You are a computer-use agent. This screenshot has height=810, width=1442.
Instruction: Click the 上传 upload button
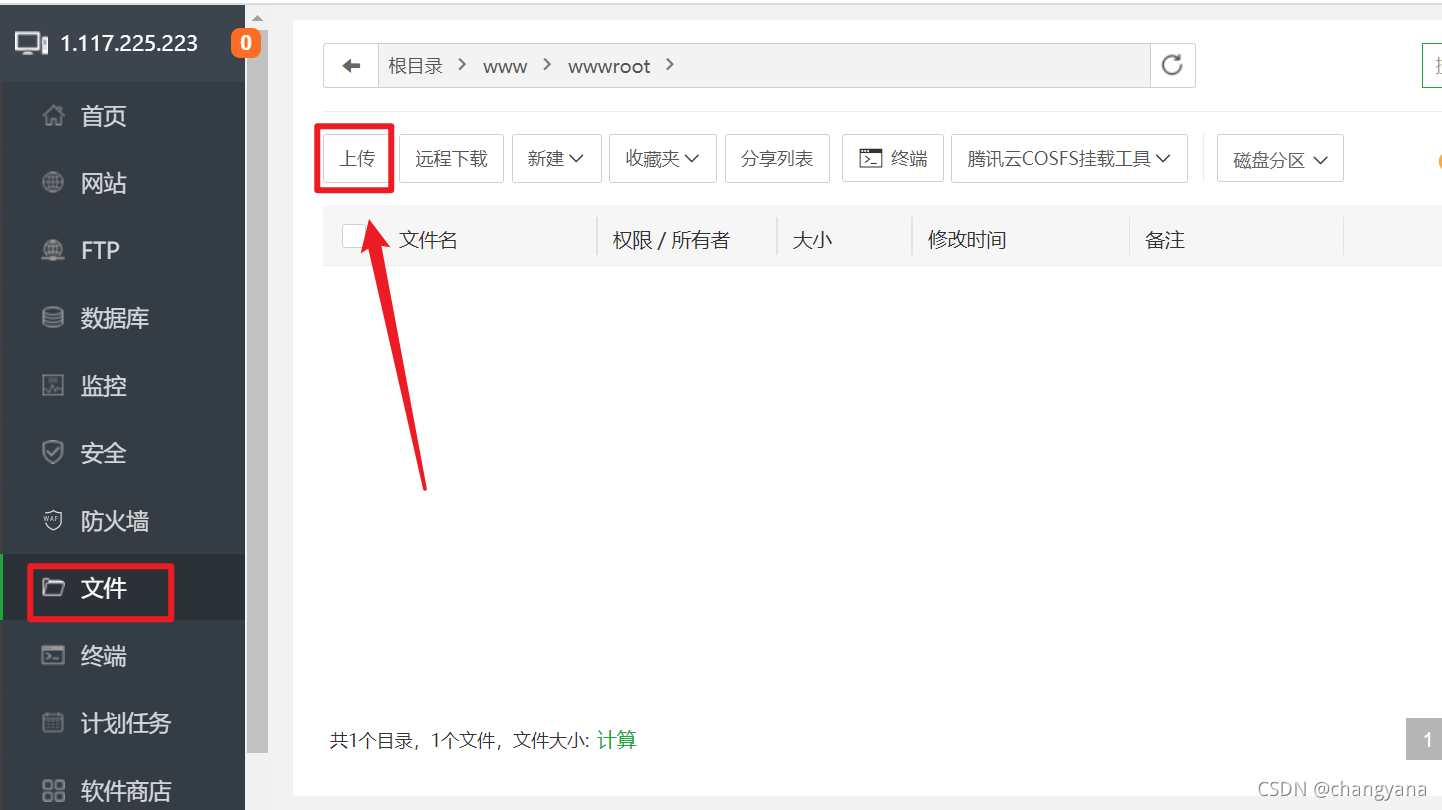[357, 158]
